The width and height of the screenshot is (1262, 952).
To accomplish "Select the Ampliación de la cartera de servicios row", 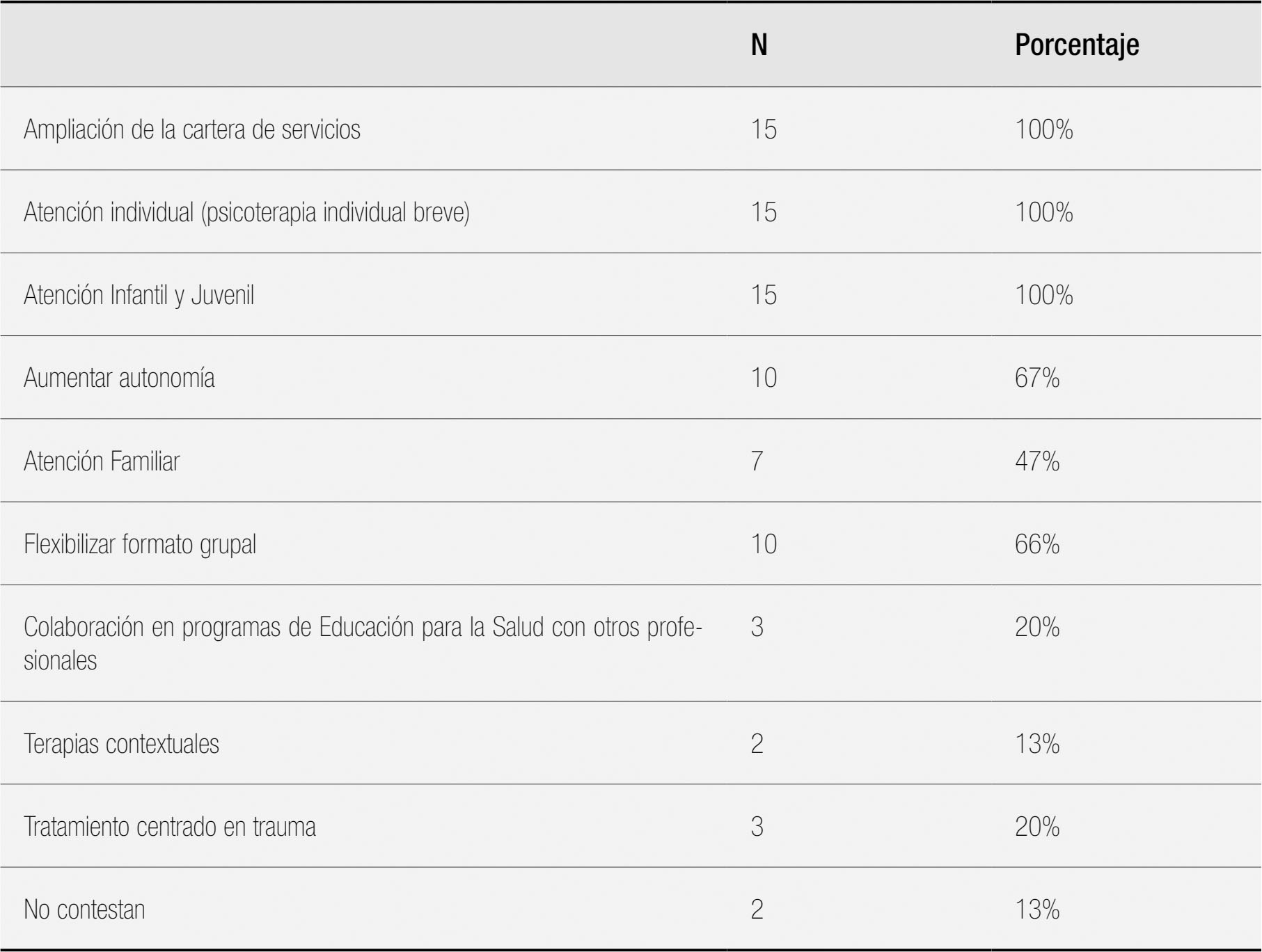I will (x=192, y=129).
